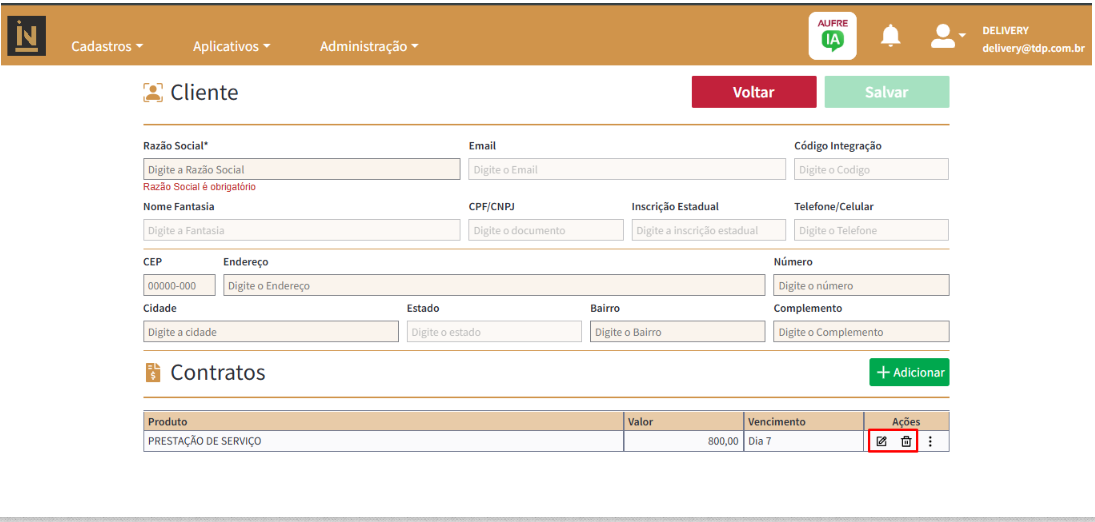Screen dimensions: 1095x522
Task: Edit the PRESTAÇÃO DE SERVIÇO contract
Action: [x=881, y=441]
